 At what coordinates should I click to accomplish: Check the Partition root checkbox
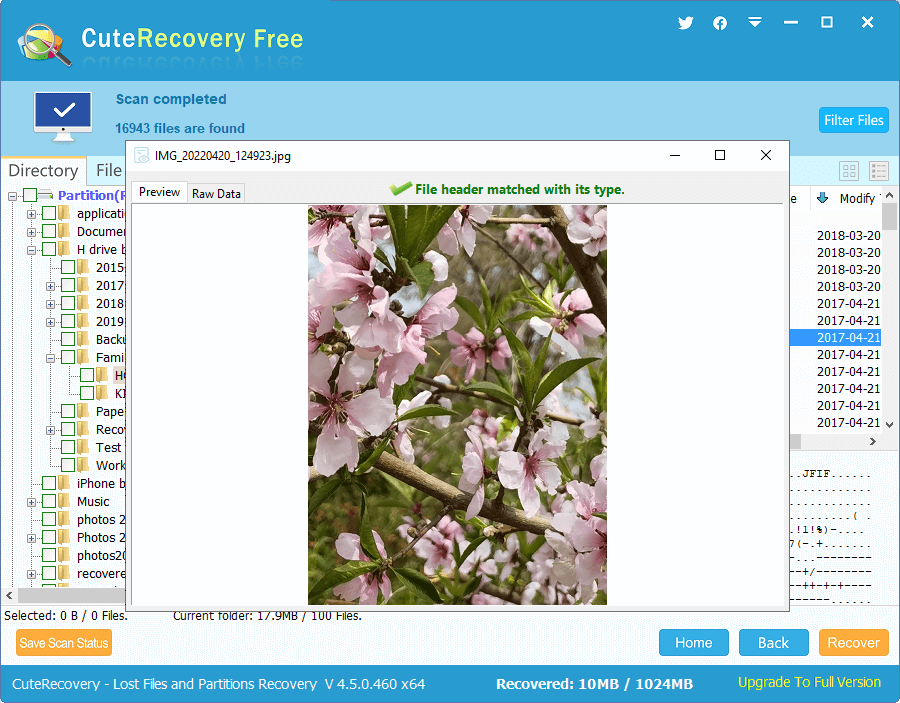pos(30,196)
